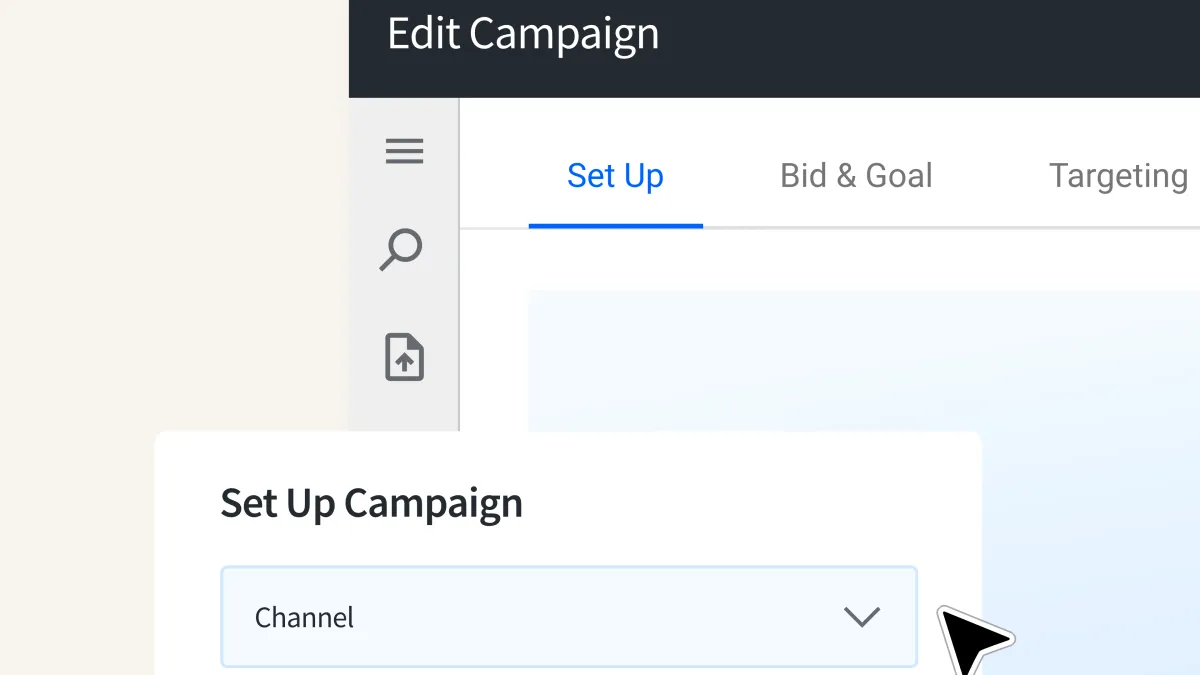The width and height of the screenshot is (1200, 675).
Task: Open the Targeting tab
Action: [x=1118, y=175]
